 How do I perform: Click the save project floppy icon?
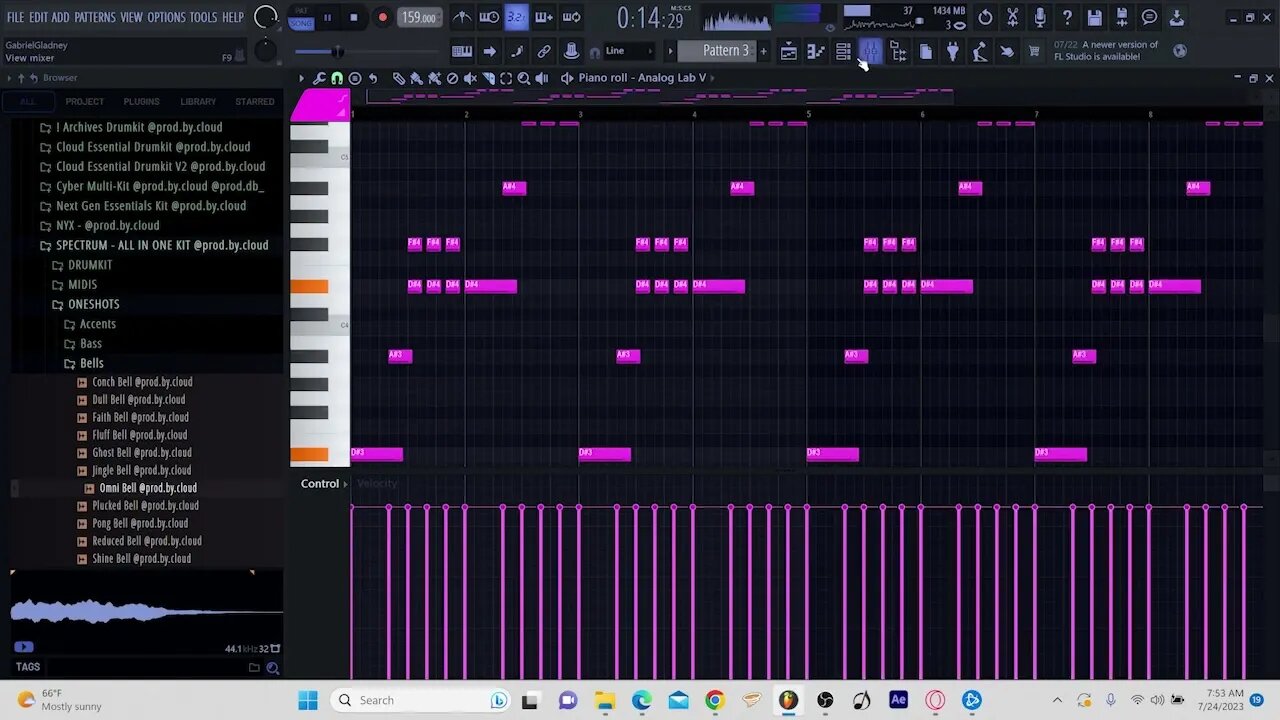[x=1094, y=17]
